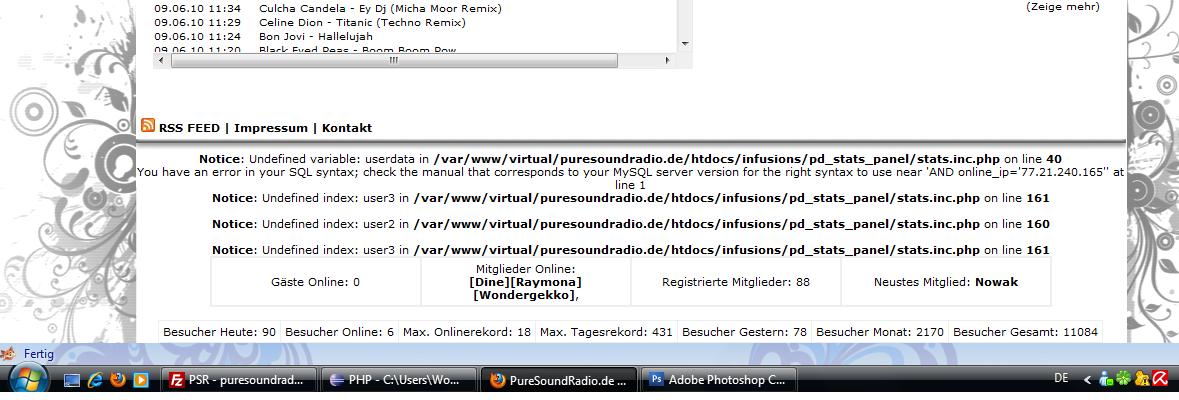Click the playlist scroll-down arrow
Screen dimensions: 1179x400
tap(685, 44)
